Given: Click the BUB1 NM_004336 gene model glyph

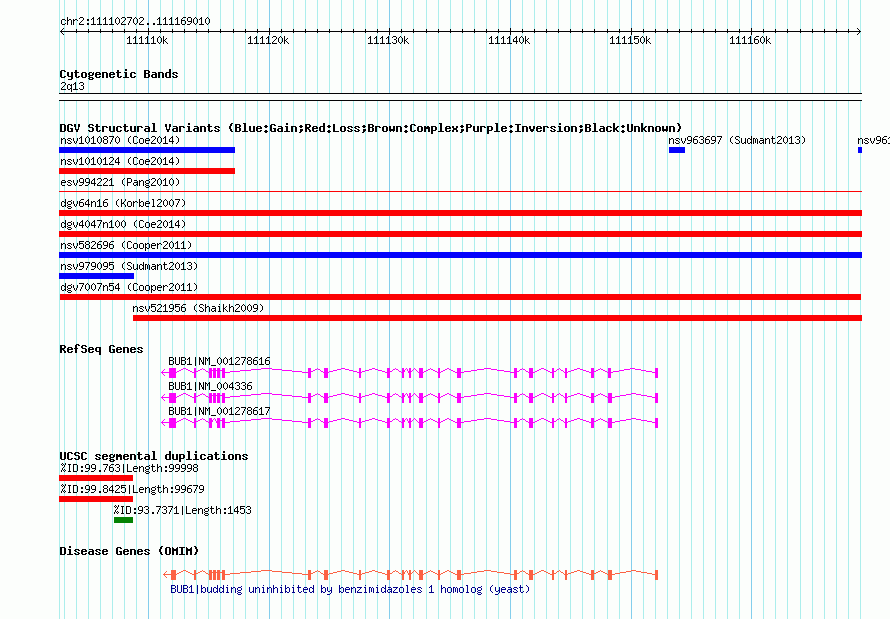Looking at the screenshot, I should 410,398.
